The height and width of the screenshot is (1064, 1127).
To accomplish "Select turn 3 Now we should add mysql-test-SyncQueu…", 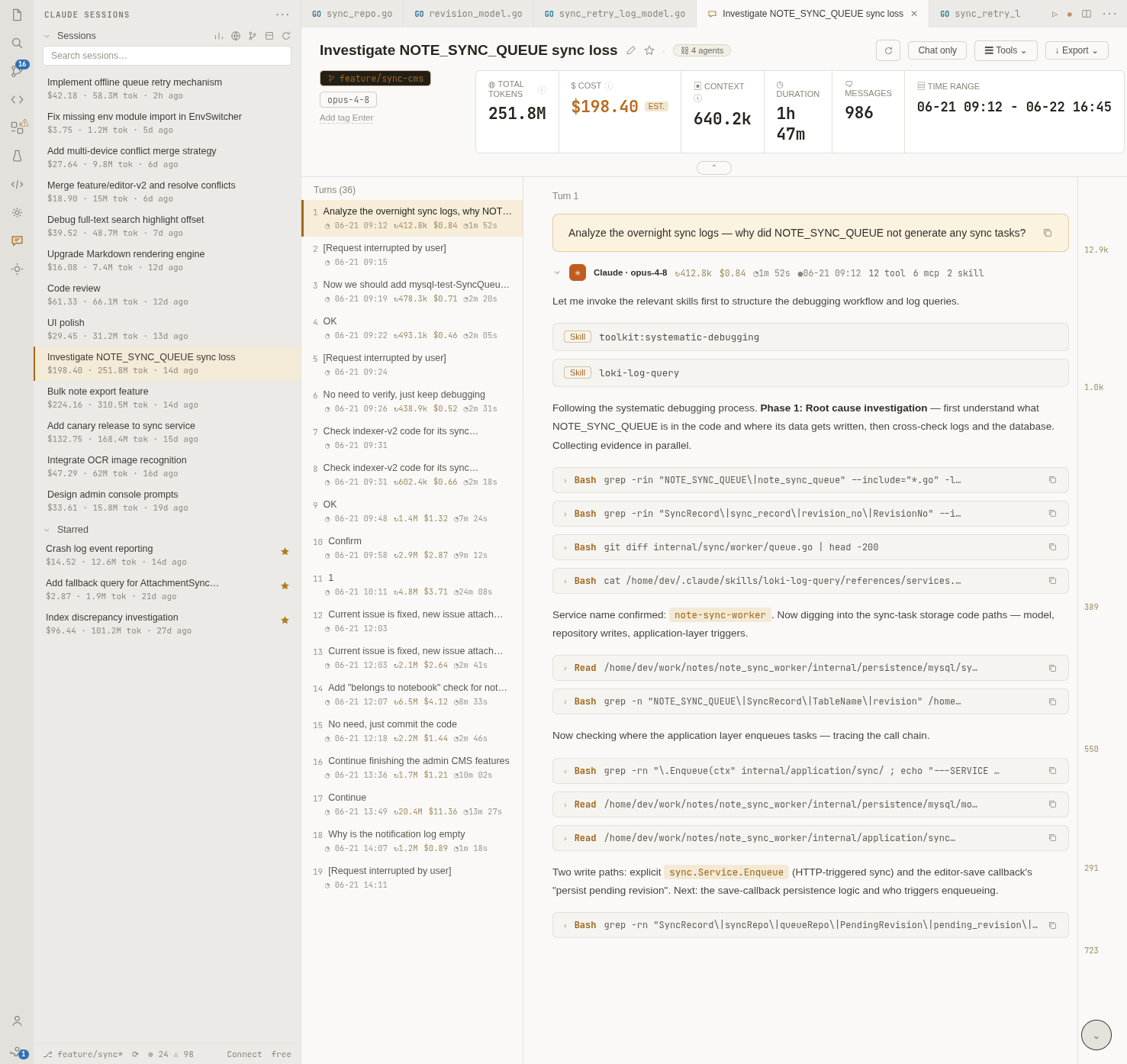I will pos(412,292).
